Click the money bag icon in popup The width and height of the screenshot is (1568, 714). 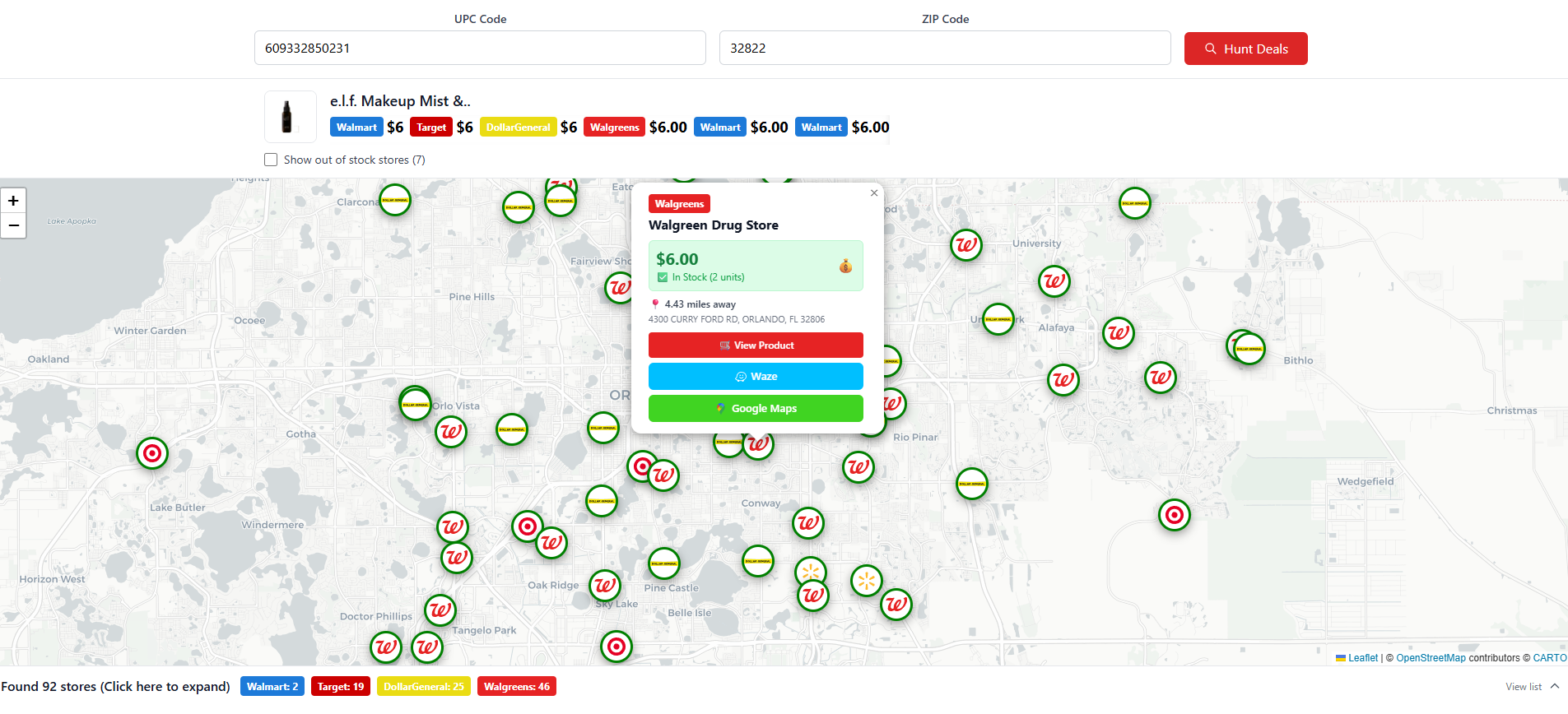[845, 266]
